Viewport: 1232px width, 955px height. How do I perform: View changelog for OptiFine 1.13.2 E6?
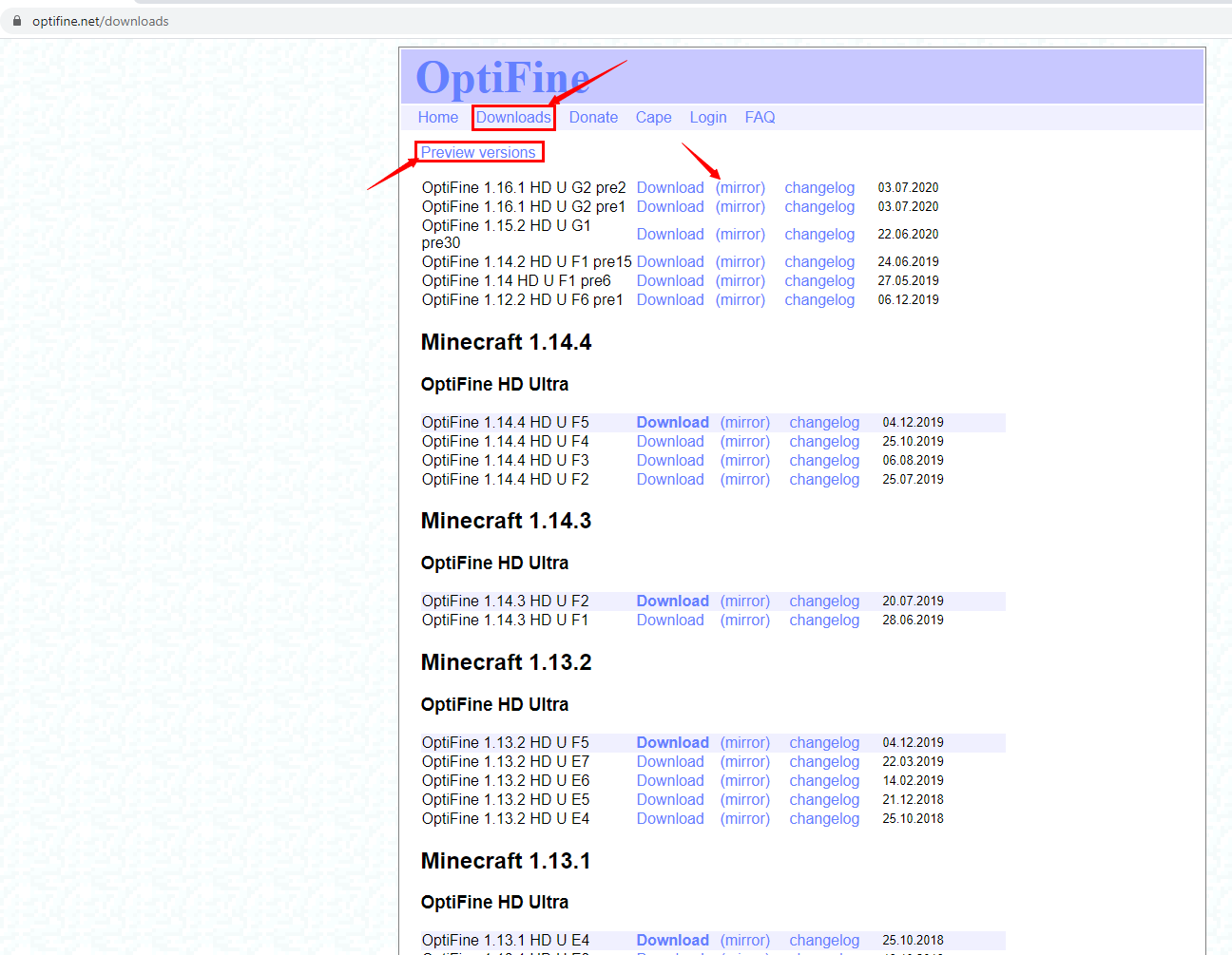[x=824, y=780]
